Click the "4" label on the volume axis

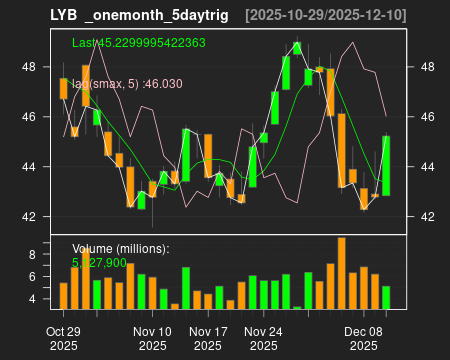click(32, 299)
